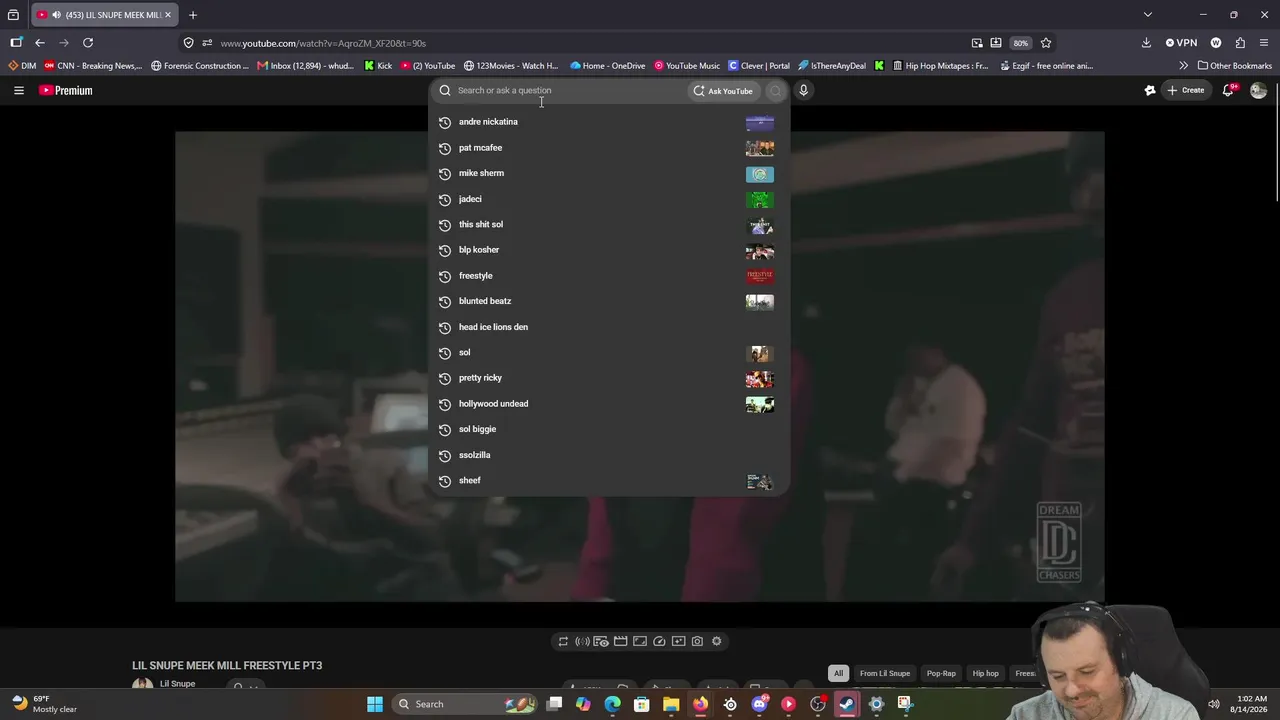Open the Windows Start menu
The image size is (1280, 720).
(x=374, y=704)
